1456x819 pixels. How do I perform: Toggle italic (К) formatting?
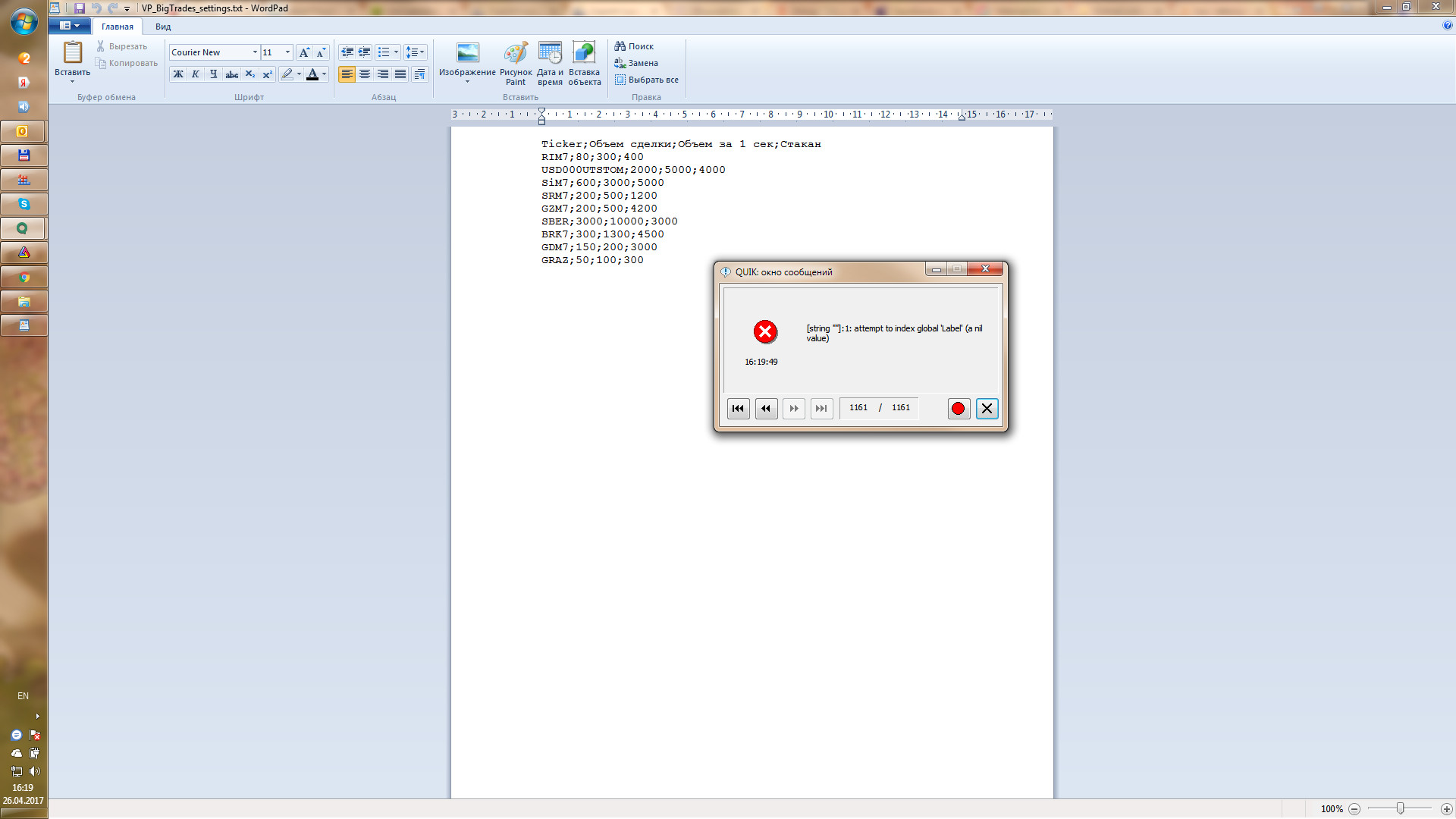pyautogui.click(x=196, y=74)
